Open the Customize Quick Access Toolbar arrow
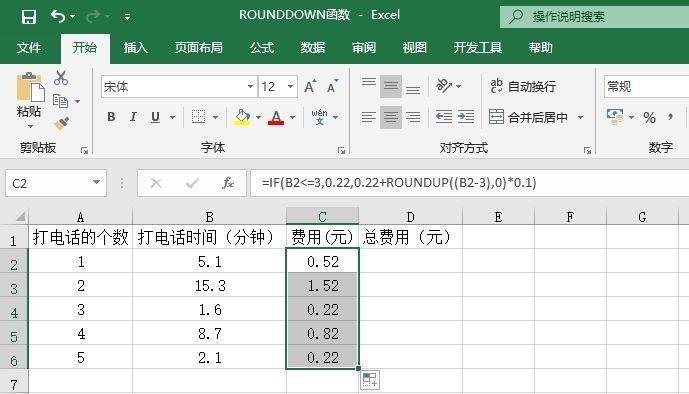This screenshot has width=689, height=394. point(127,17)
